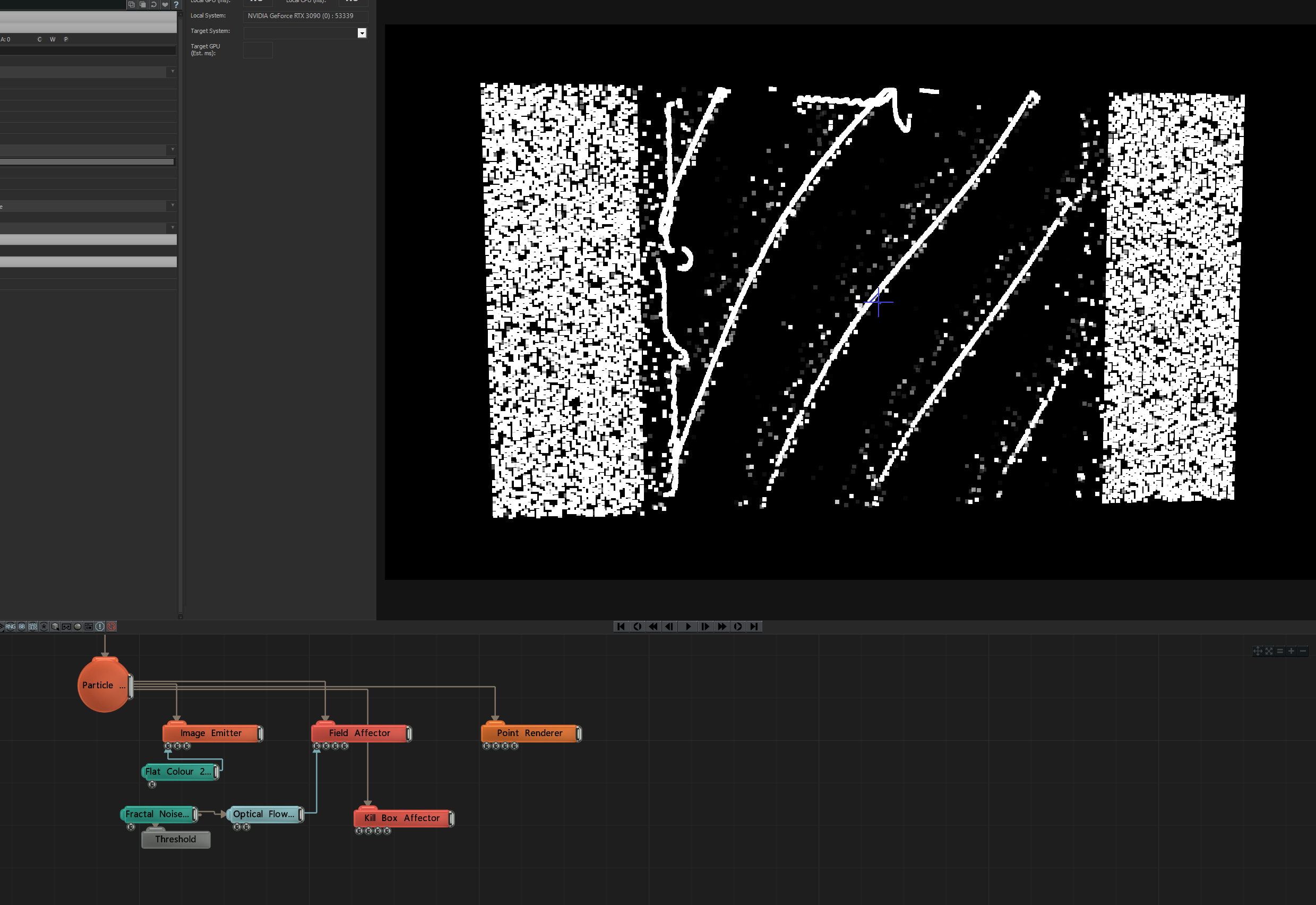This screenshot has height=905, width=1316.
Task: Select the Point Renderer node
Action: (531, 733)
